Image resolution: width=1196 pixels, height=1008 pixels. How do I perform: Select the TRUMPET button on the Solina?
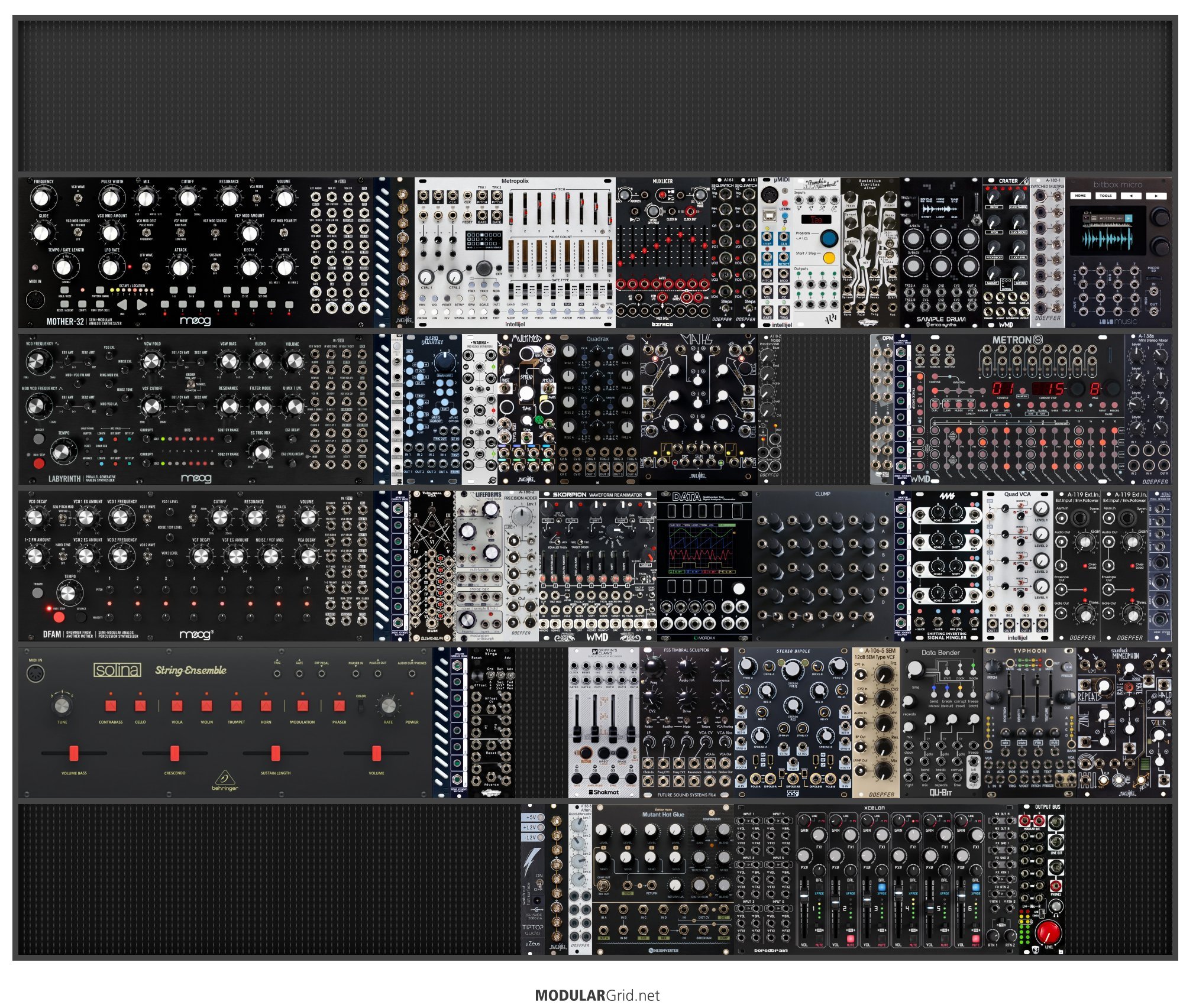(236, 706)
